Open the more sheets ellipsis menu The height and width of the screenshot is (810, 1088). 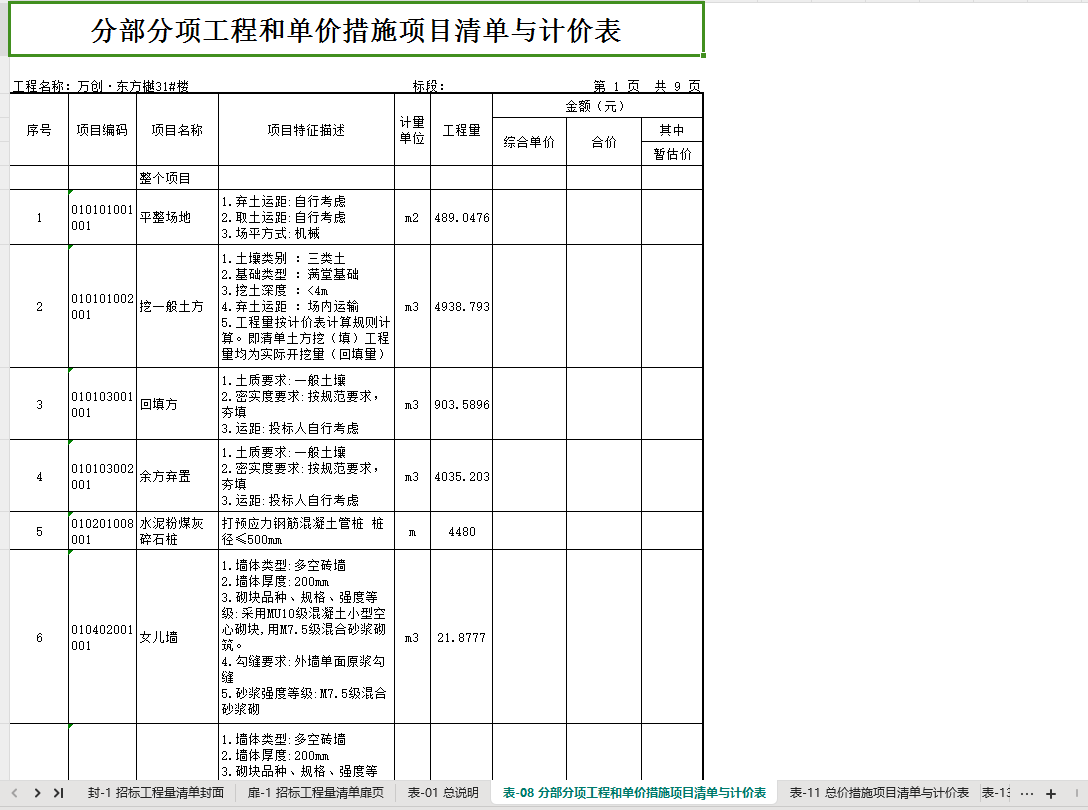[1028, 793]
